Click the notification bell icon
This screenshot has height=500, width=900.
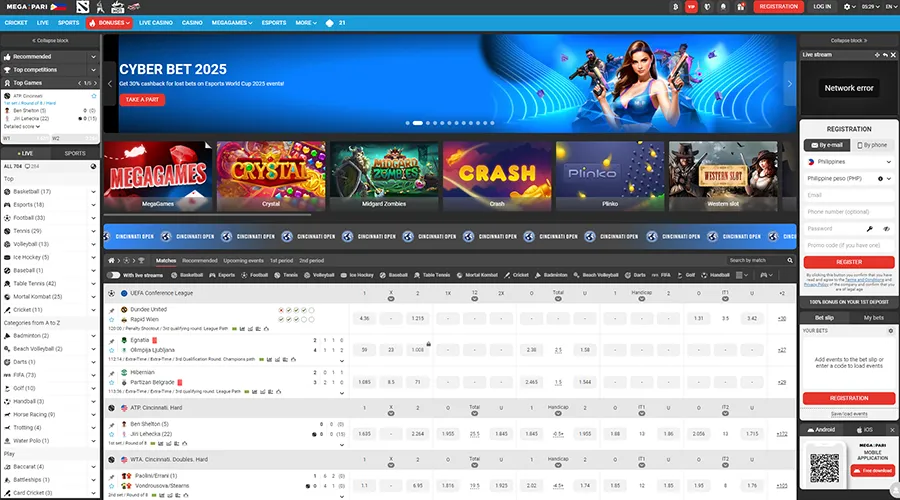pos(723,7)
